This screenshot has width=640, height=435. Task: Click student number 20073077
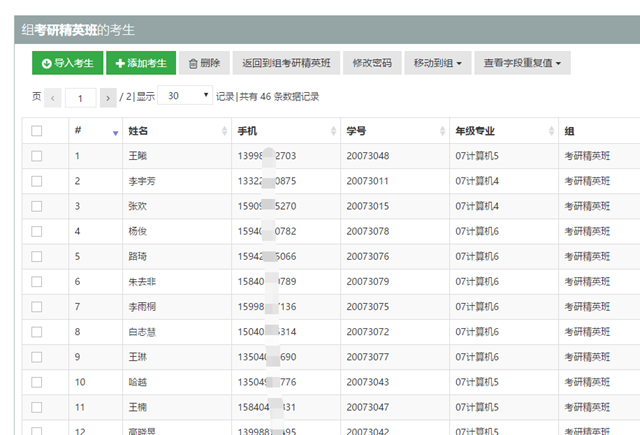click(x=368, y=357)
